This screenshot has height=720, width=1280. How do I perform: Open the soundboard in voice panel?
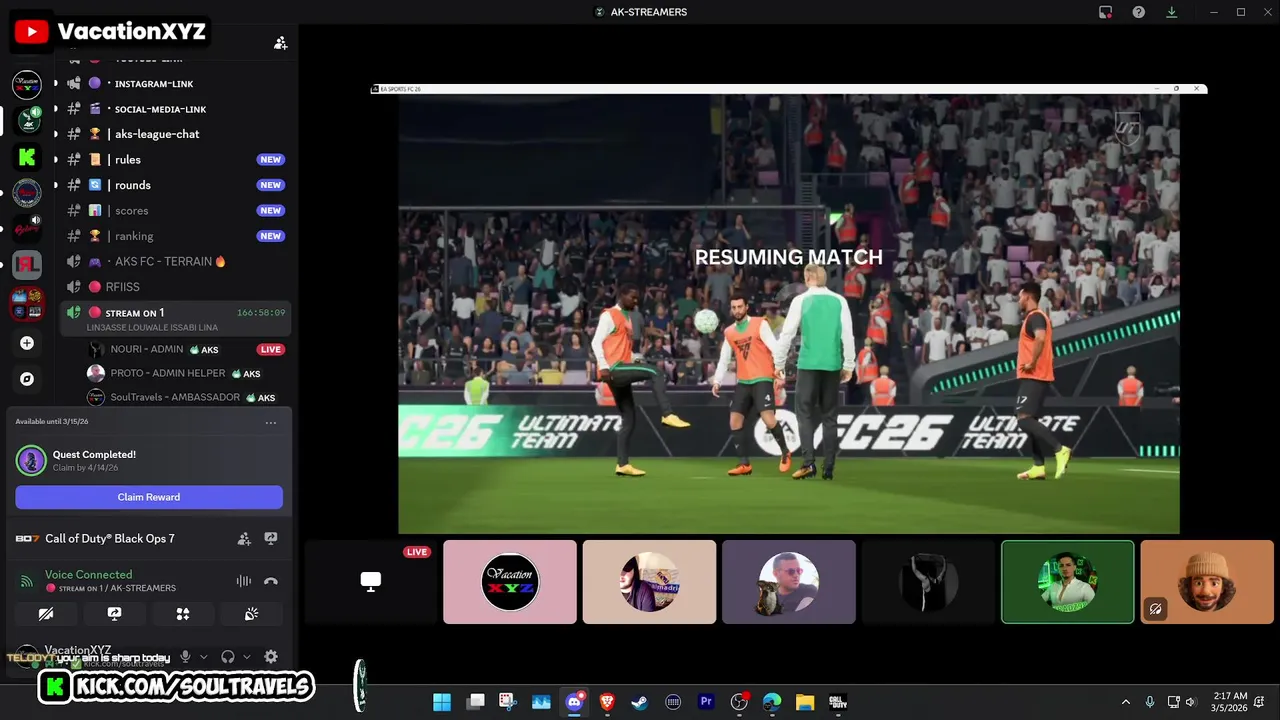pyautogui.click(x=251, y=614)
